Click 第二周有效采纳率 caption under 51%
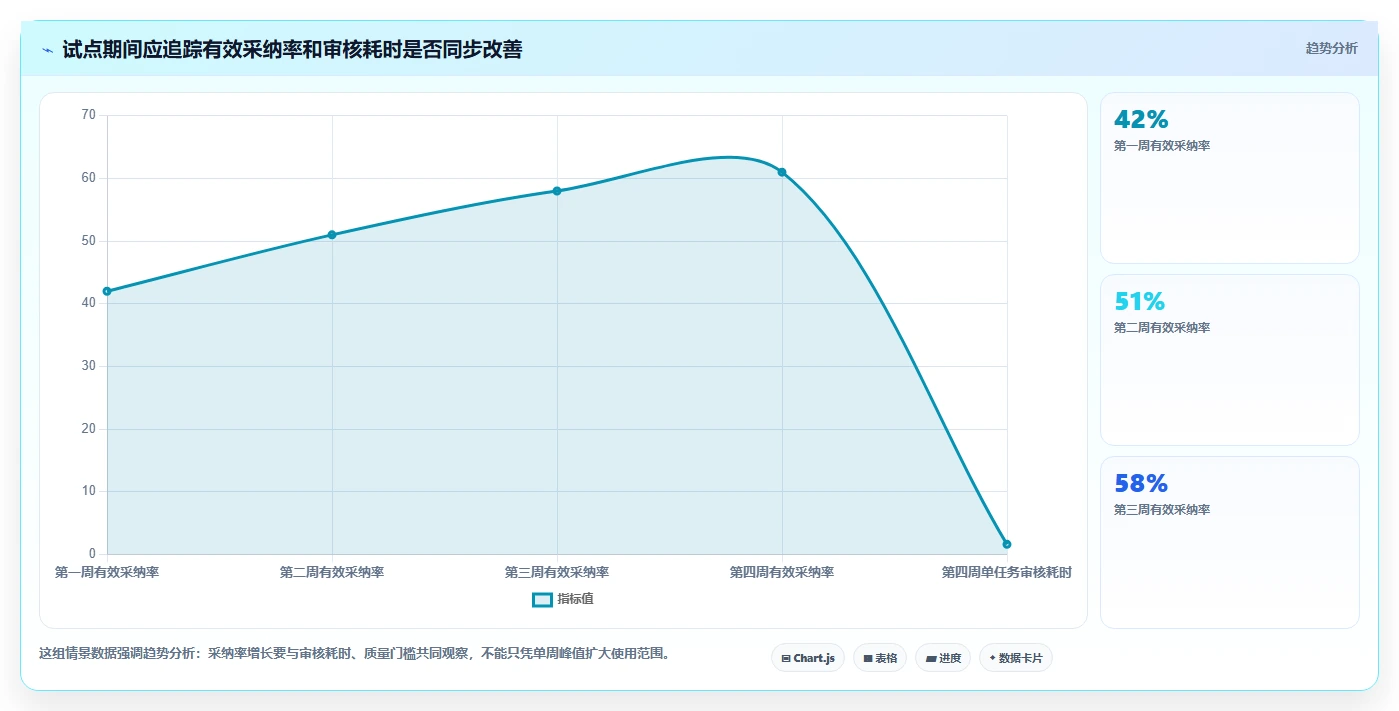This screenshot has height=711, width=1399. click(1162, 328)
